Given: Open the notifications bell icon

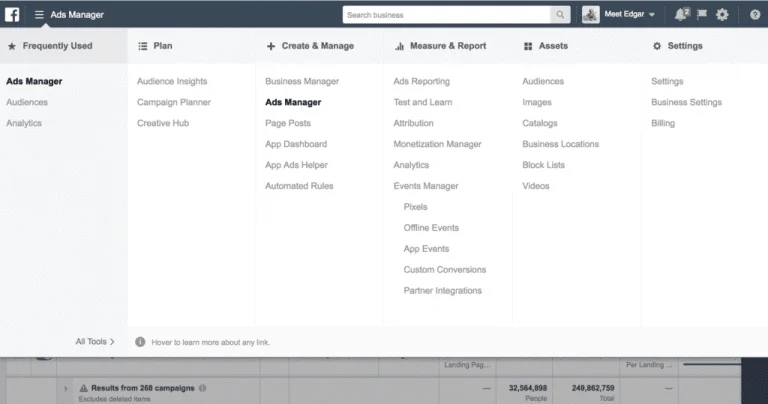Looking at the screenshot, I should click(681, 15).
